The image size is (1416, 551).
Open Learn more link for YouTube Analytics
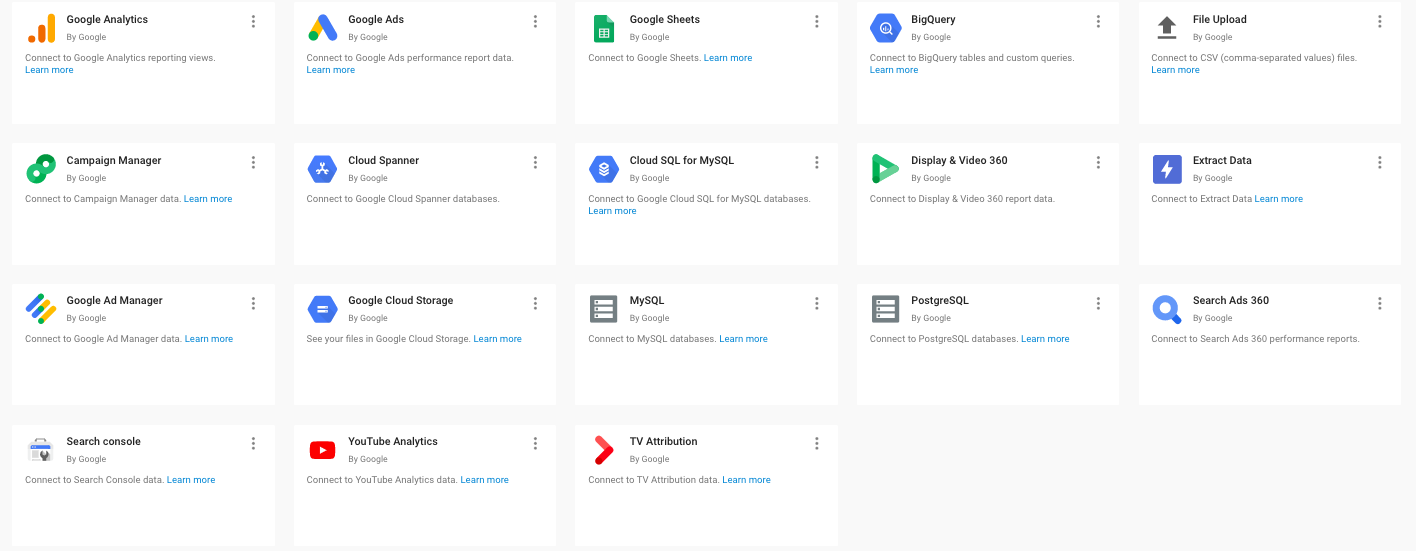[485, 480]
